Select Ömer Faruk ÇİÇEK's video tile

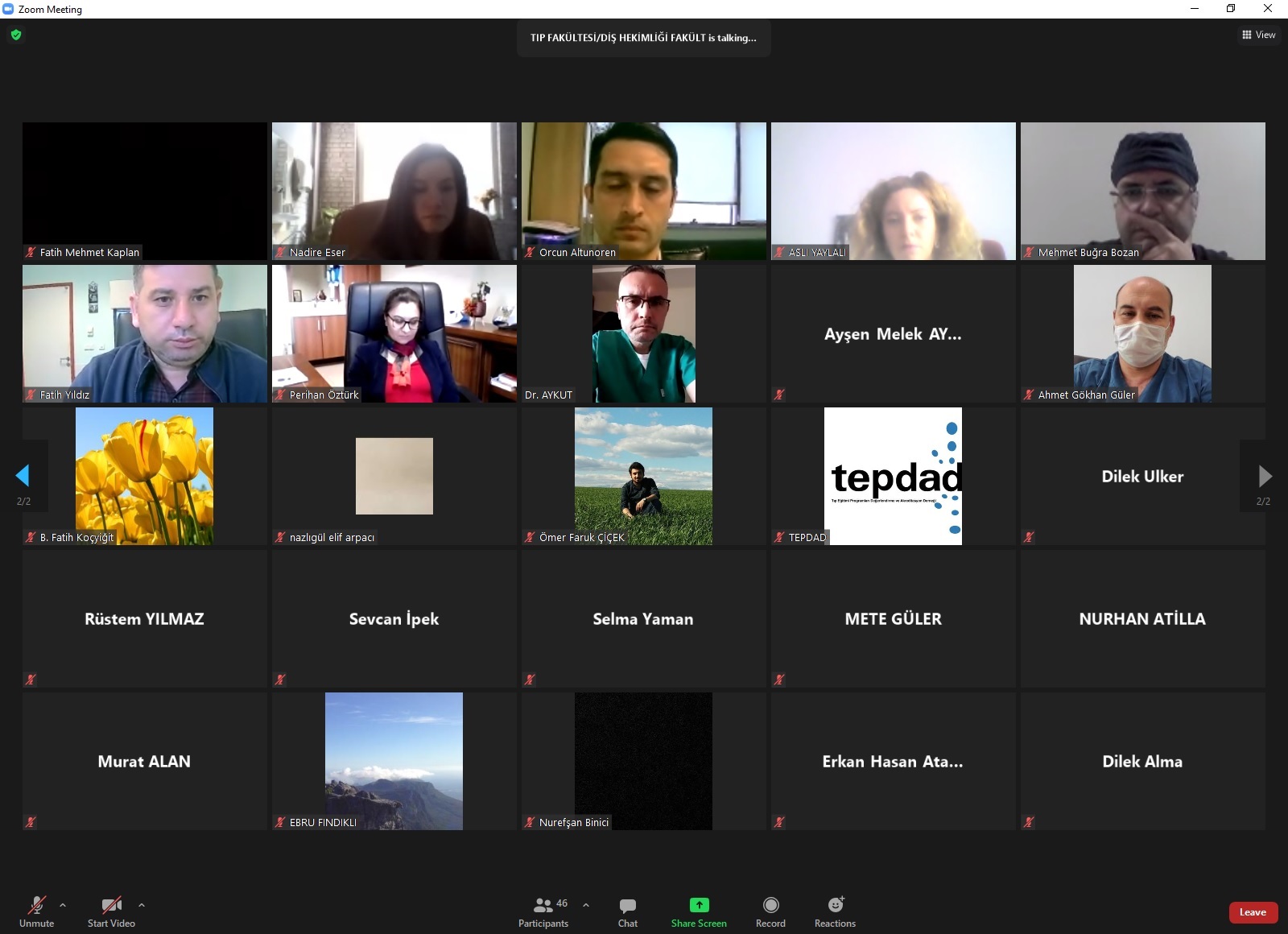(643, 476)
